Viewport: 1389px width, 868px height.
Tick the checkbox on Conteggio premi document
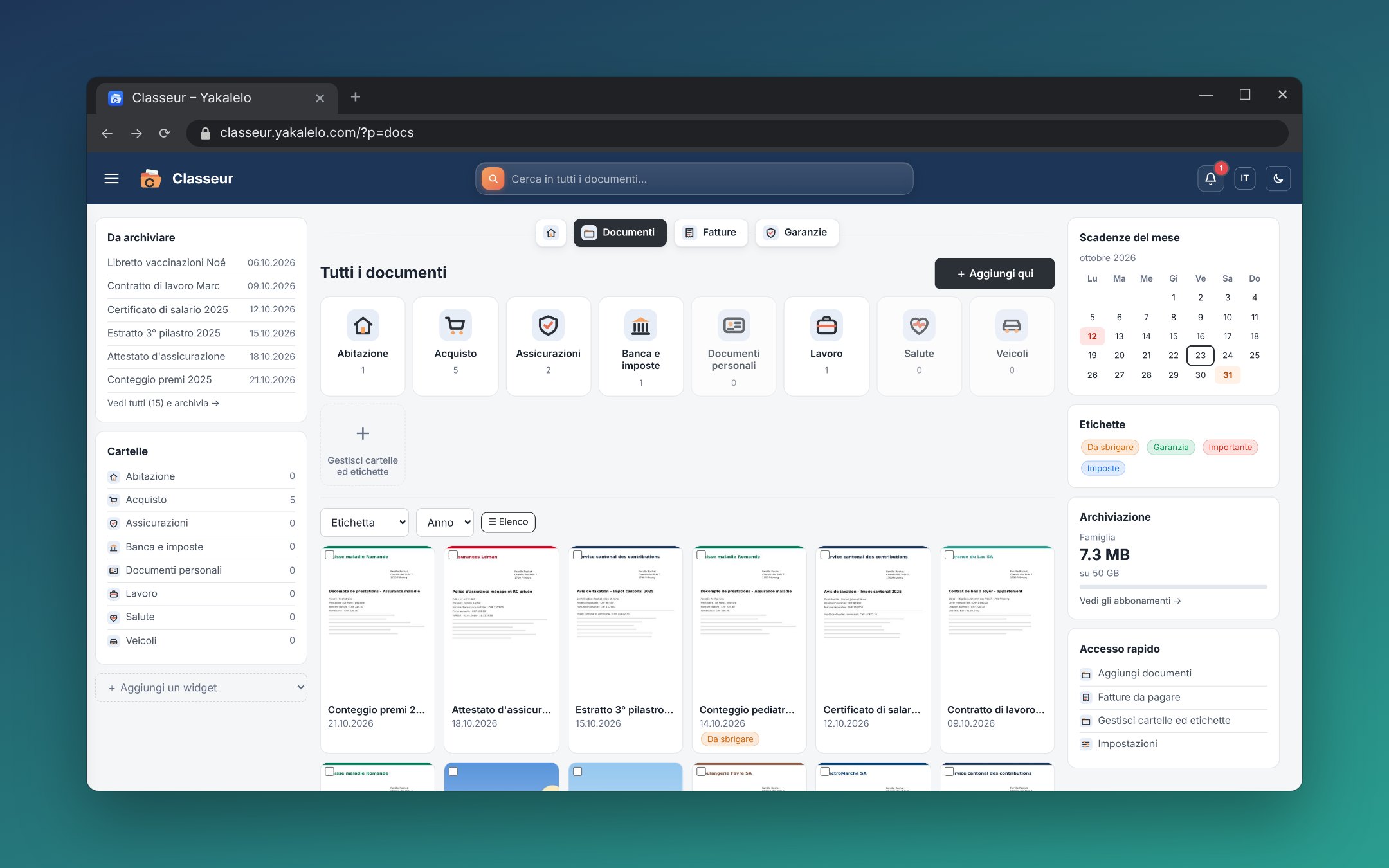point(329,555)
